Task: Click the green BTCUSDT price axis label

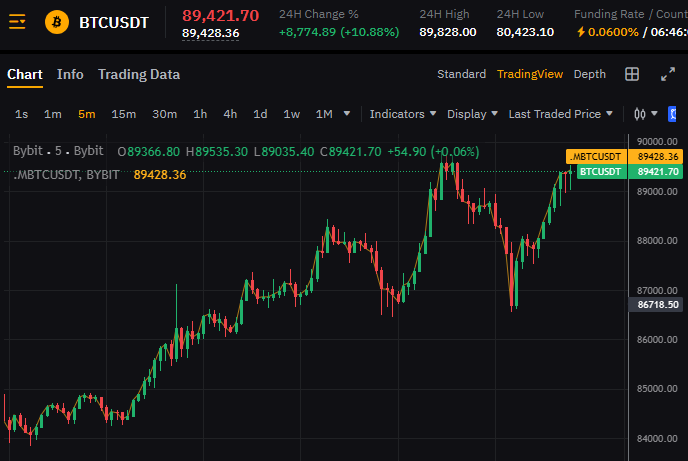Action: point(602,172)
